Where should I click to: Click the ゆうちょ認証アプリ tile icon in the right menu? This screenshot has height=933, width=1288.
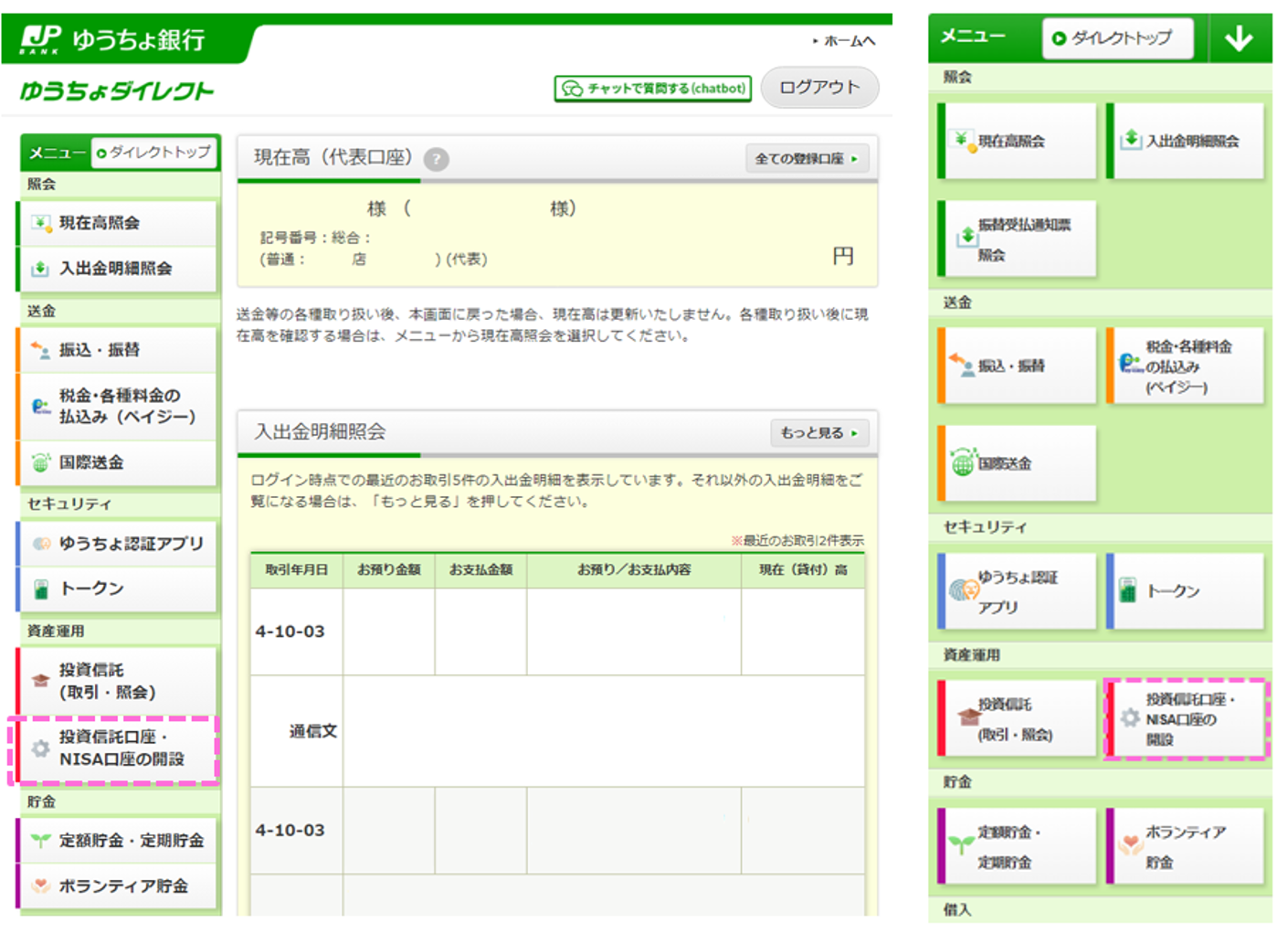964,591
